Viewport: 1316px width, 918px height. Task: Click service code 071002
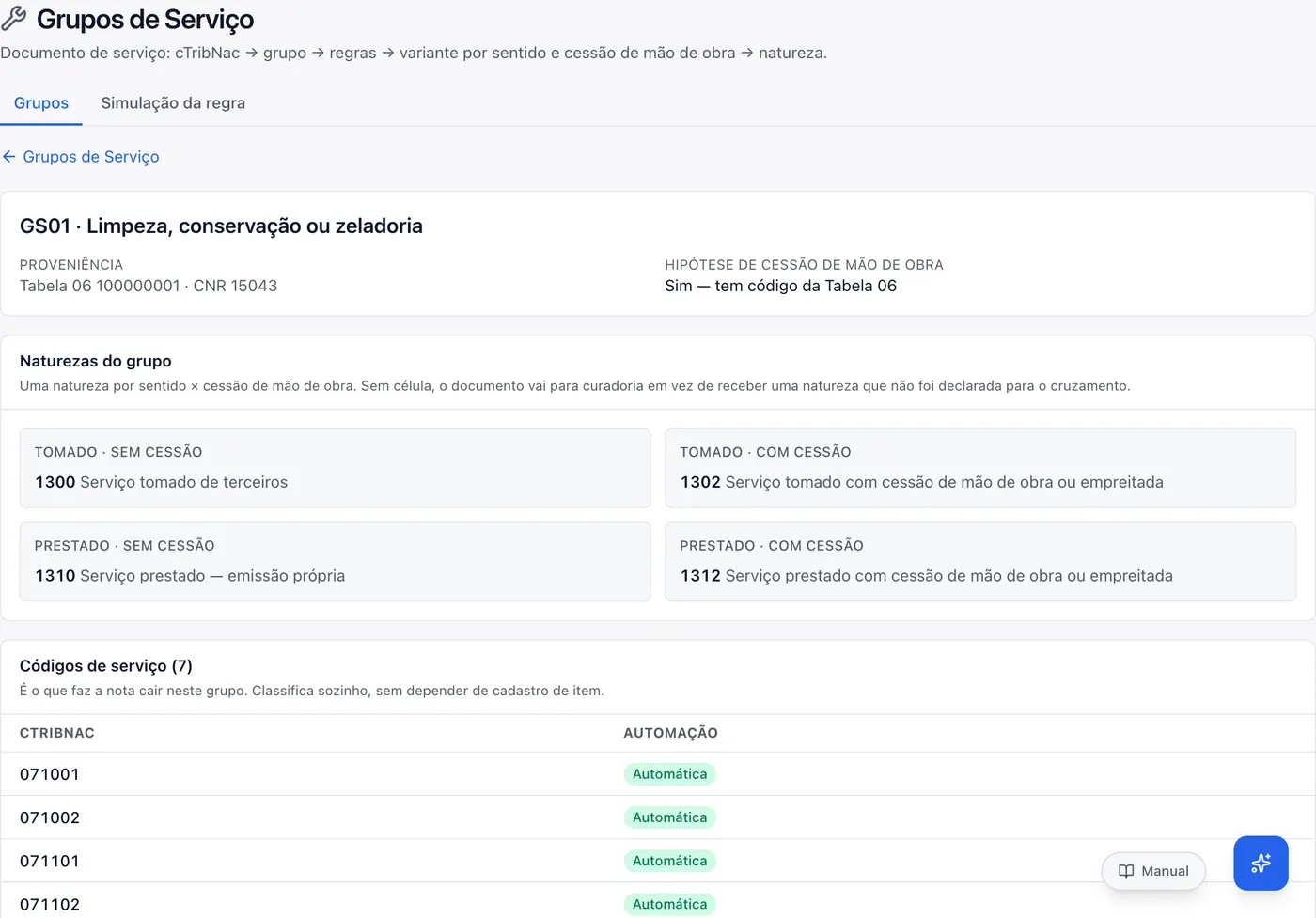click(50, 817)
